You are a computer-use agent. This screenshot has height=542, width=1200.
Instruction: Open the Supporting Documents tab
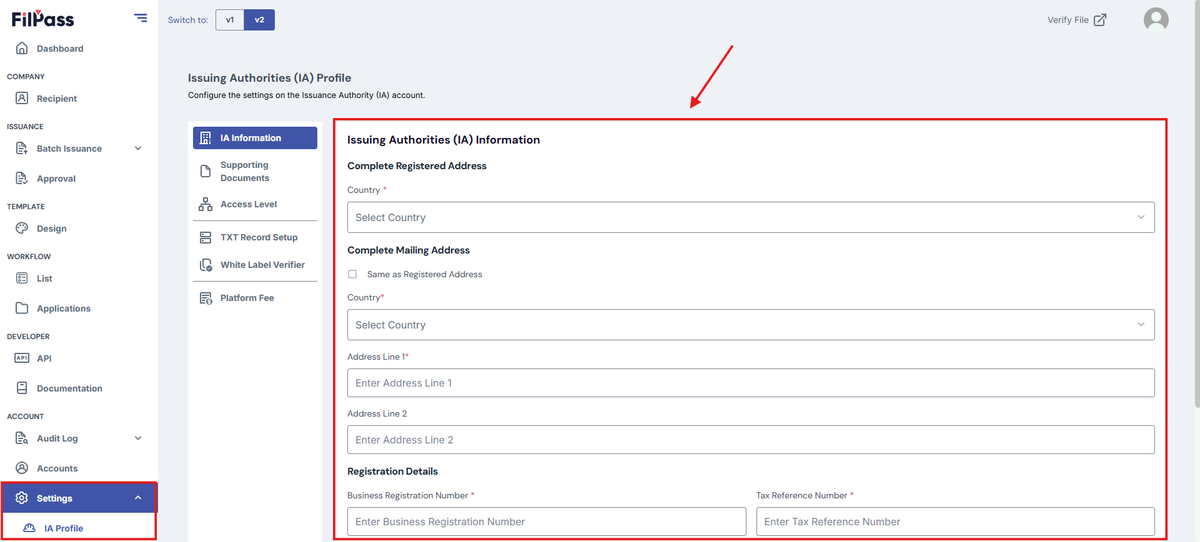tap(255, 171)
